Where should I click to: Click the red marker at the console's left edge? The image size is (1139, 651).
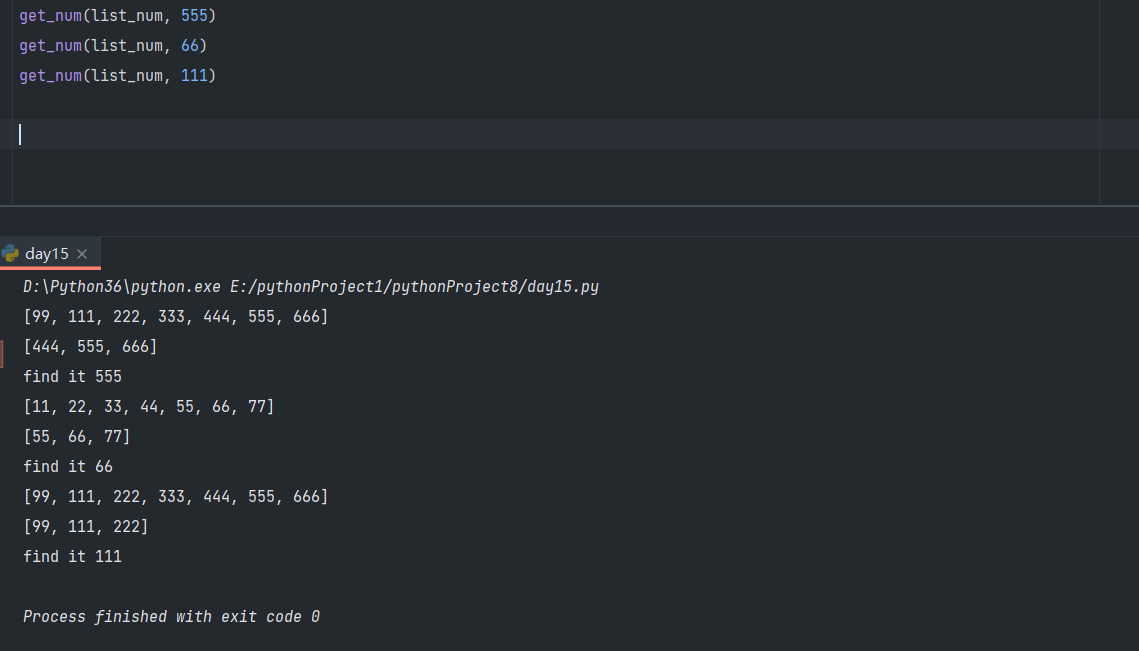[x=1, y=352]
